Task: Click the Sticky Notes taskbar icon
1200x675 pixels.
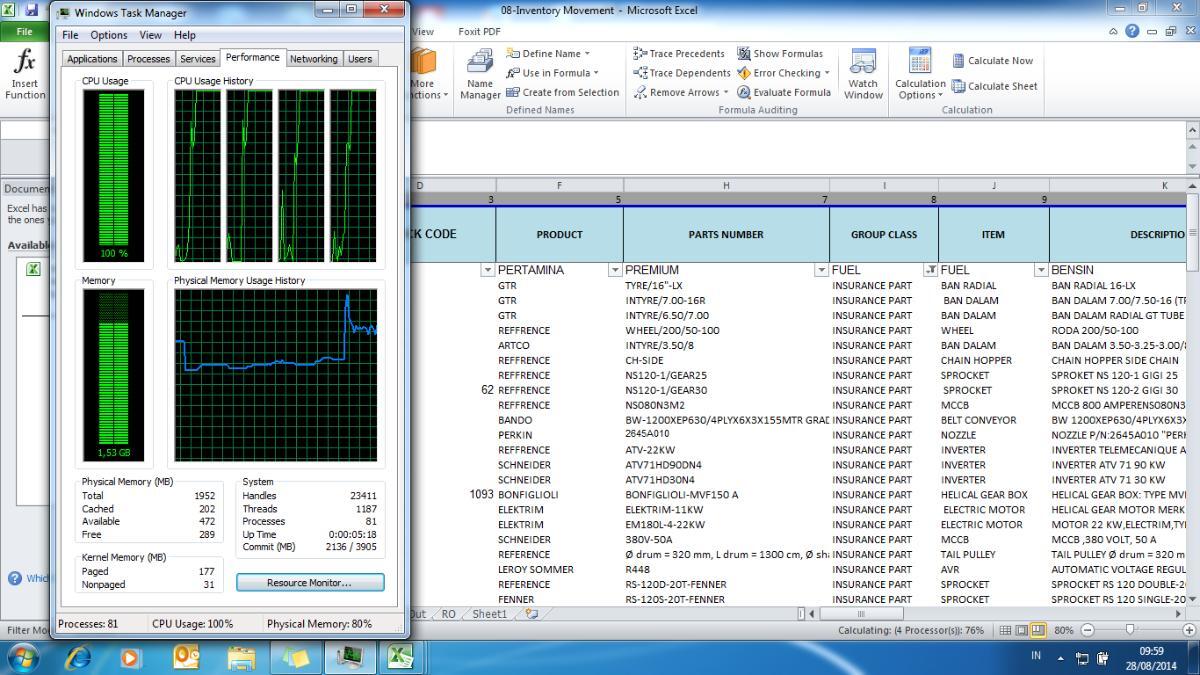Action: 295,657
